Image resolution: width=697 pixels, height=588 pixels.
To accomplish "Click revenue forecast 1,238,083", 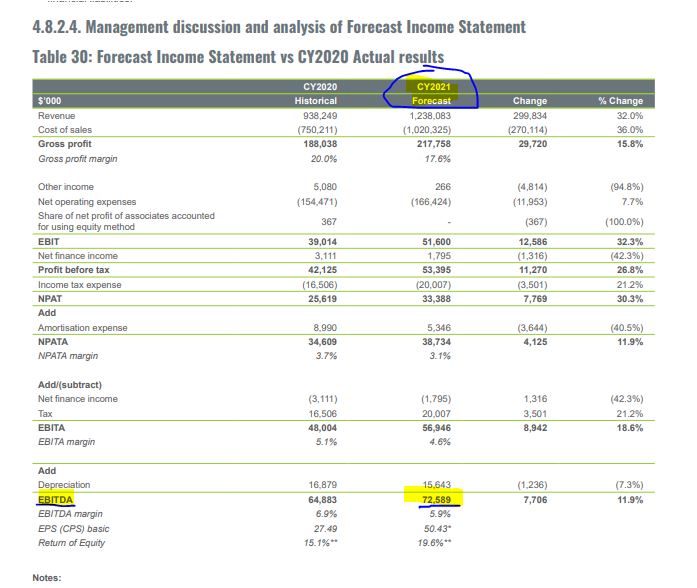I will tap(430, 116).
